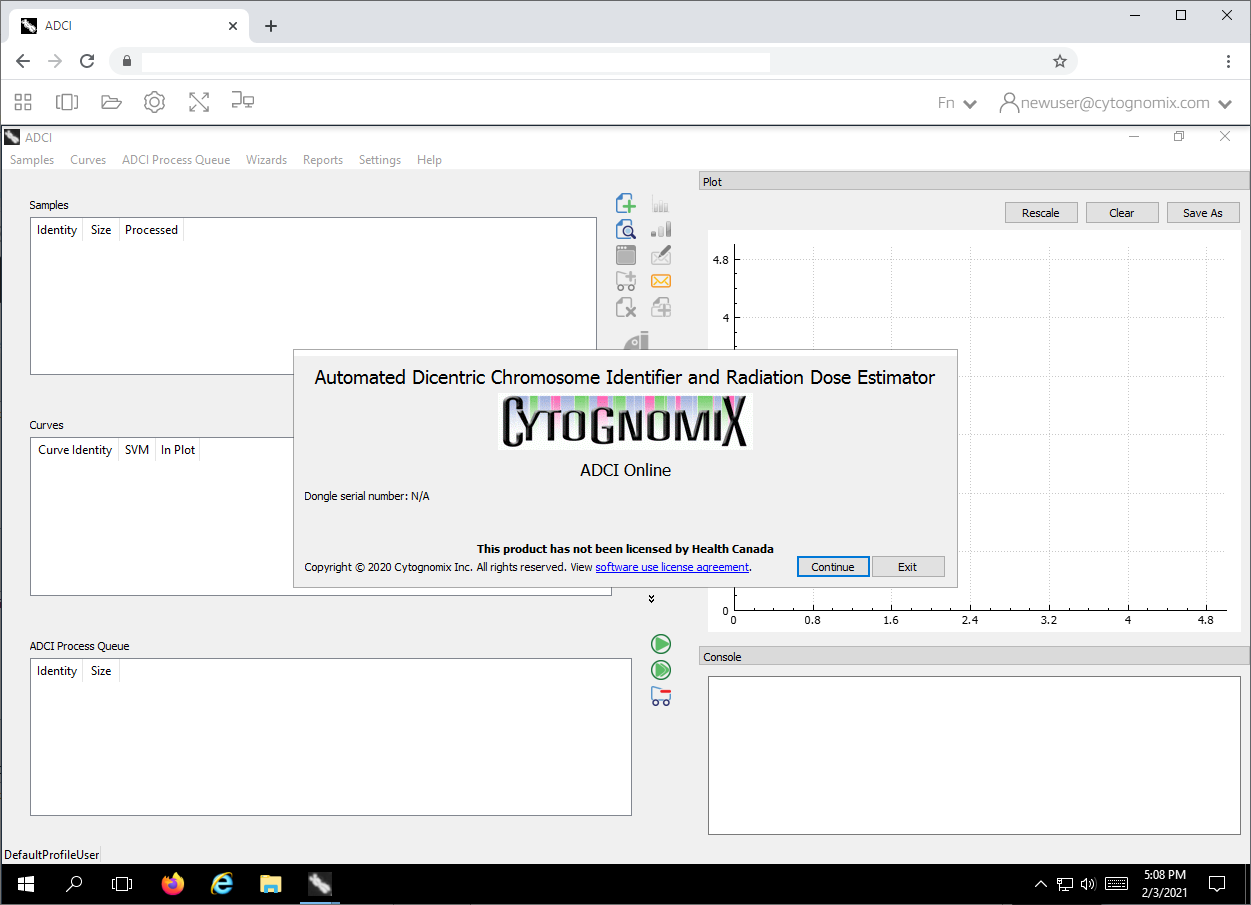This screenshot has width=1251, height=905.
Task: Open the newuser@cytognomix.com account dropdown
Action: [x=1116, y=103]
